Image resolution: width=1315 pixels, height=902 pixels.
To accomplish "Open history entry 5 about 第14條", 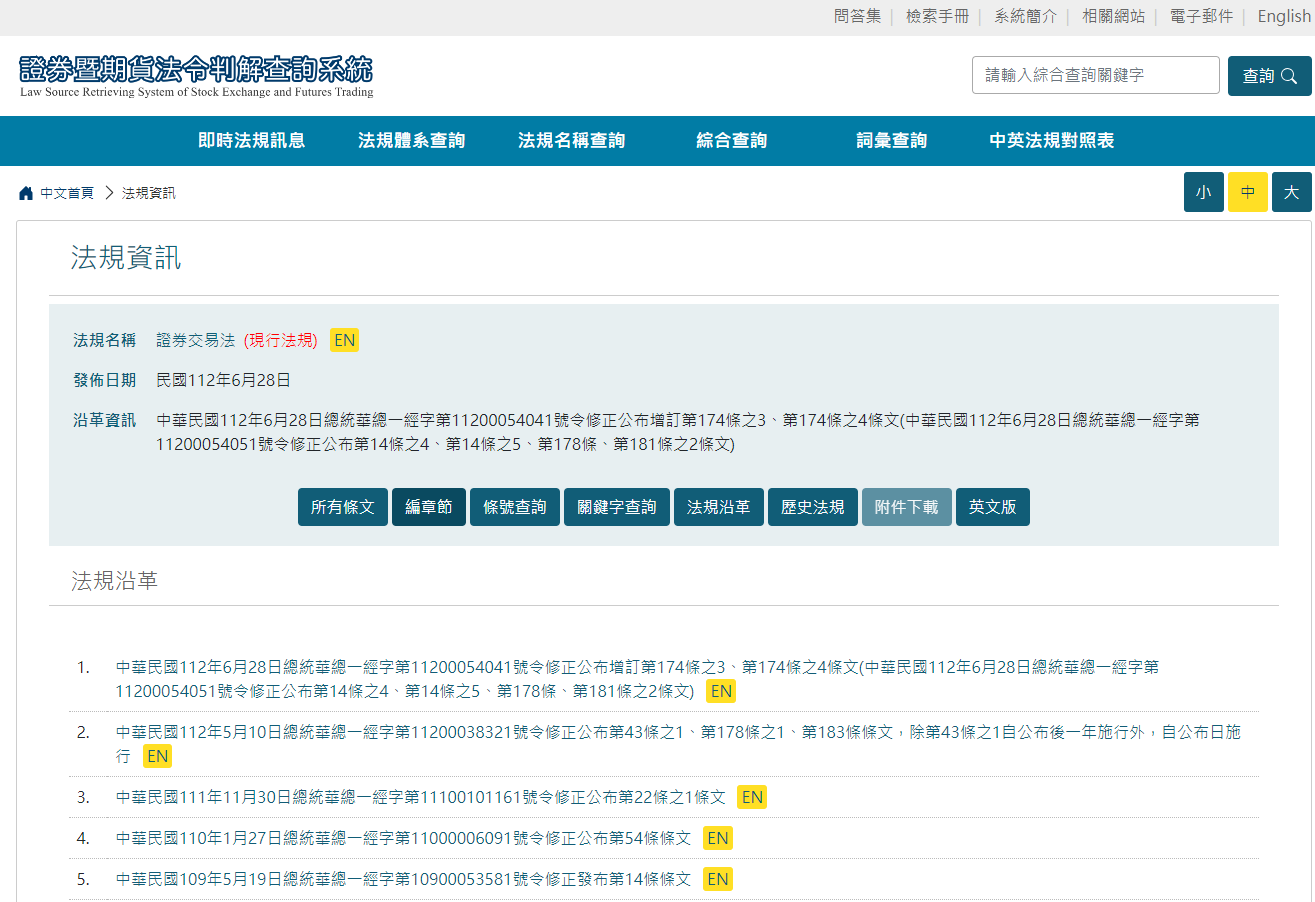I will click(x=404, y=879).
